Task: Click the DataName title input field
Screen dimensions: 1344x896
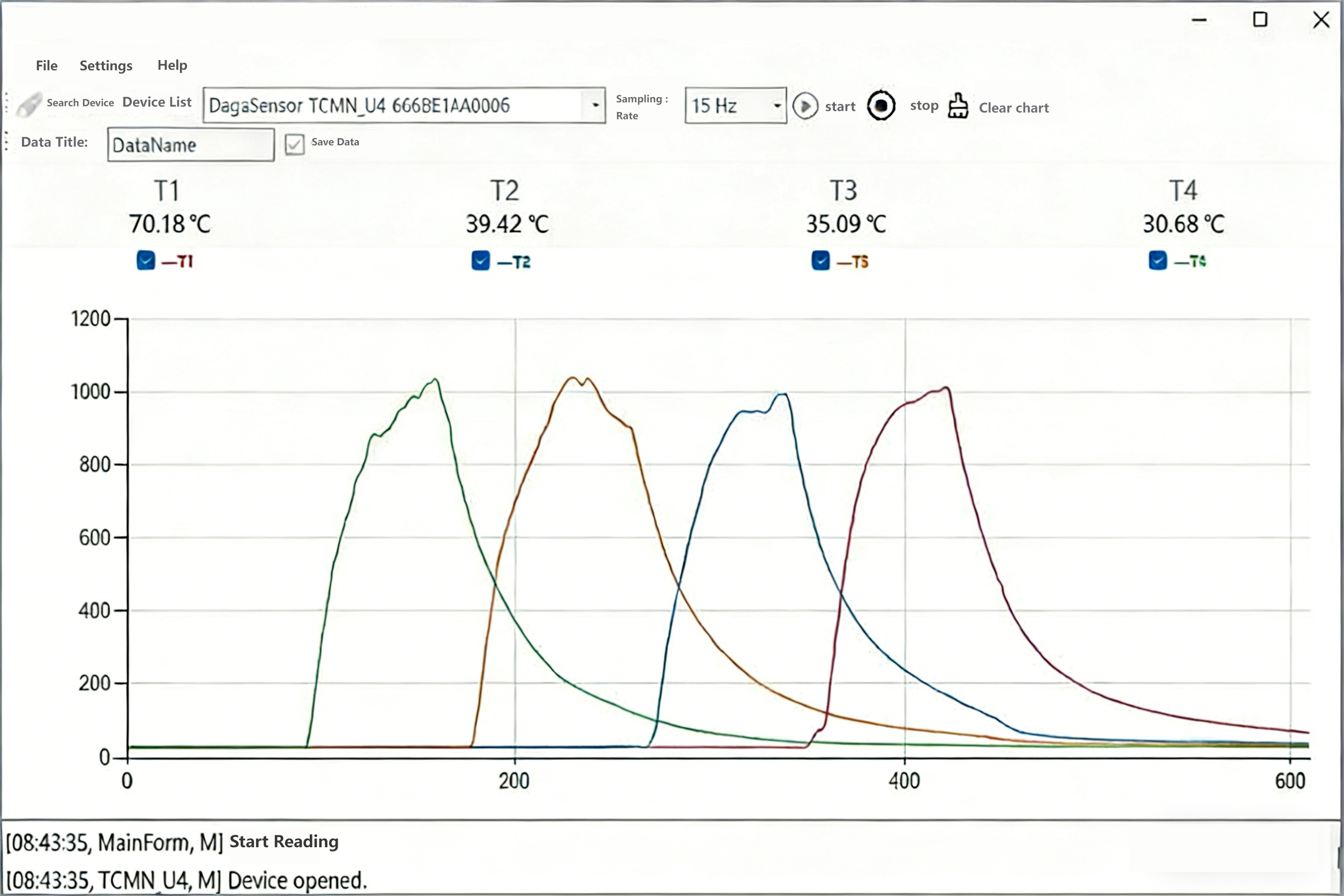Action: 190,145
